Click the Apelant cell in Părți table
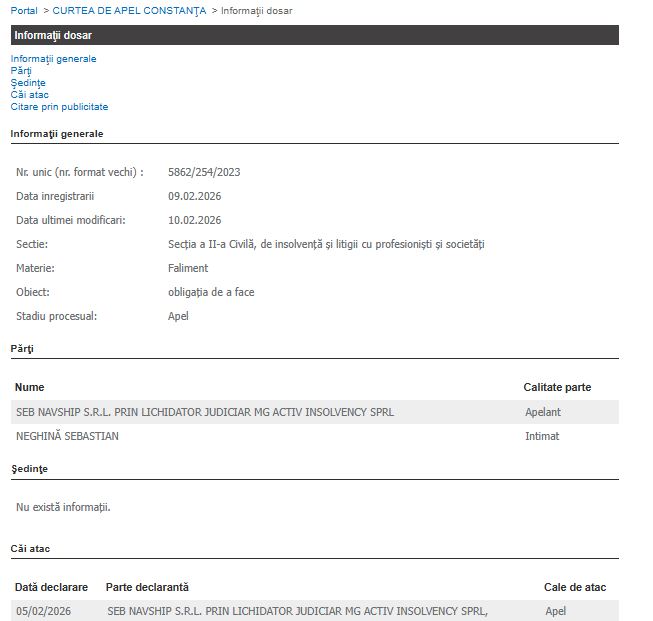 pyautogui.click(x=543, y=412)
